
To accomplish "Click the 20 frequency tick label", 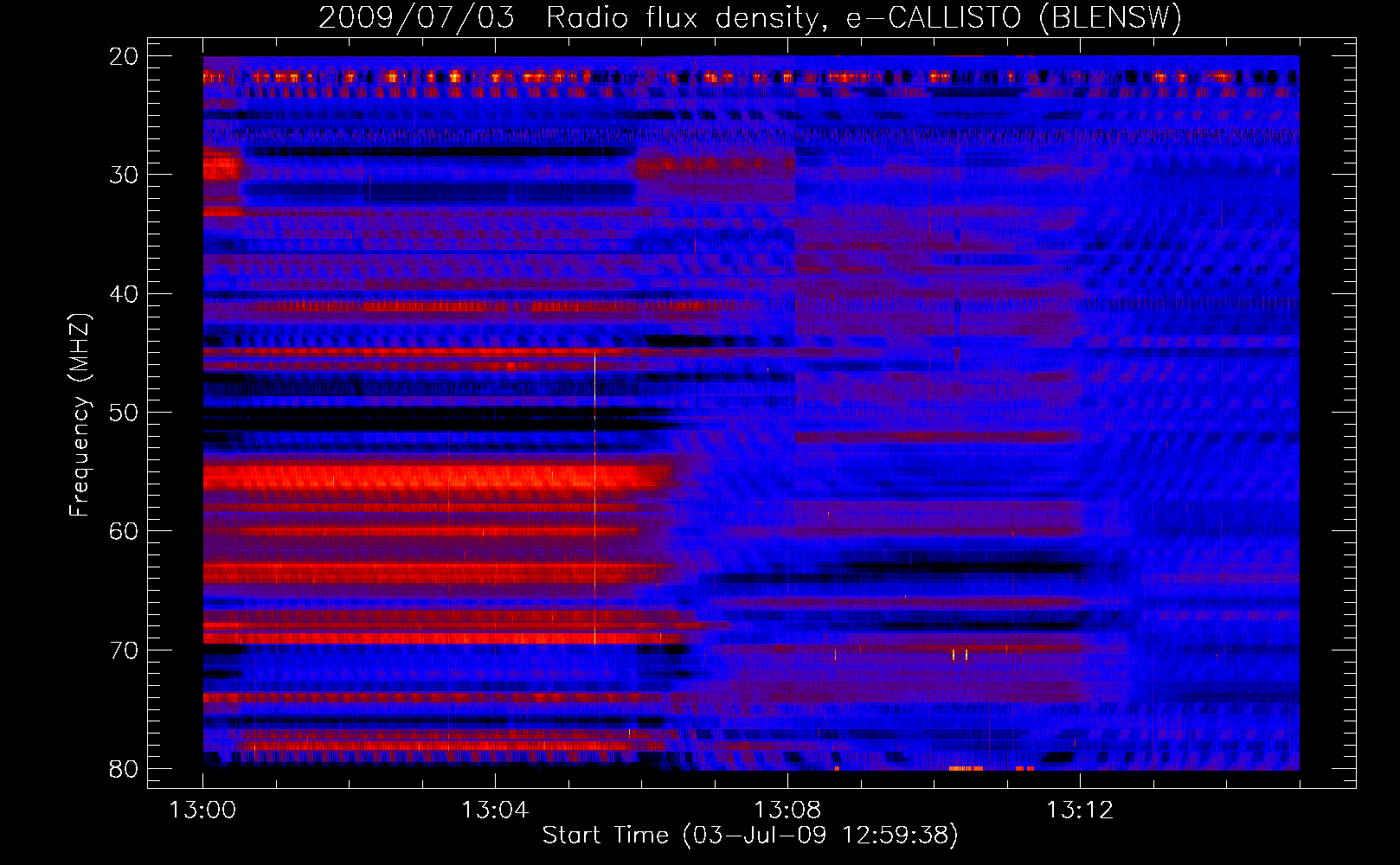I will coord(124,56).
